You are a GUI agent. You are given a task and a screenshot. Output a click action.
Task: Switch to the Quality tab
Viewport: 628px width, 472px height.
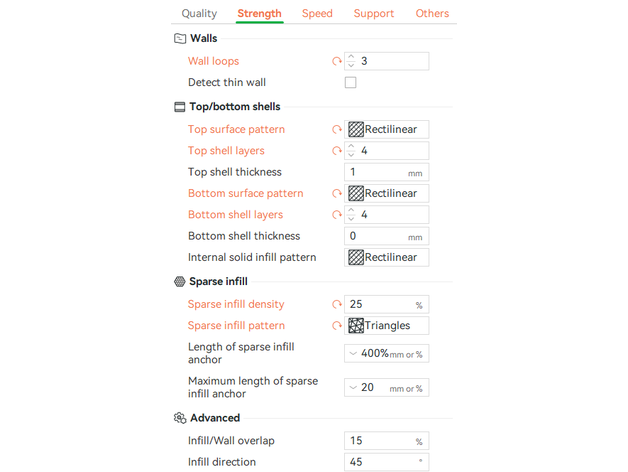[199, 14]
